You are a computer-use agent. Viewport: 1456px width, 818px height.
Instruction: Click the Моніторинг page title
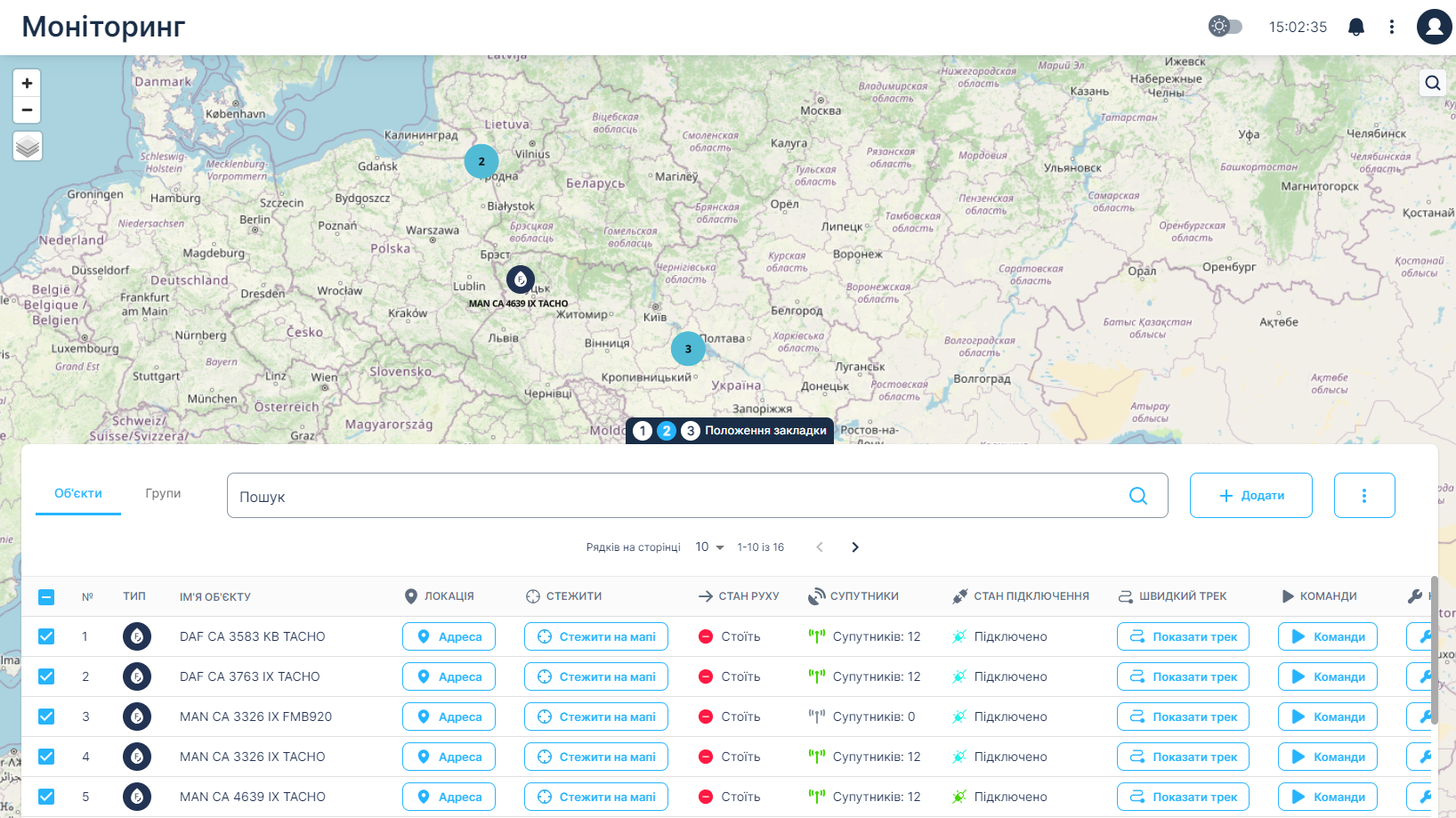(103, 27)
